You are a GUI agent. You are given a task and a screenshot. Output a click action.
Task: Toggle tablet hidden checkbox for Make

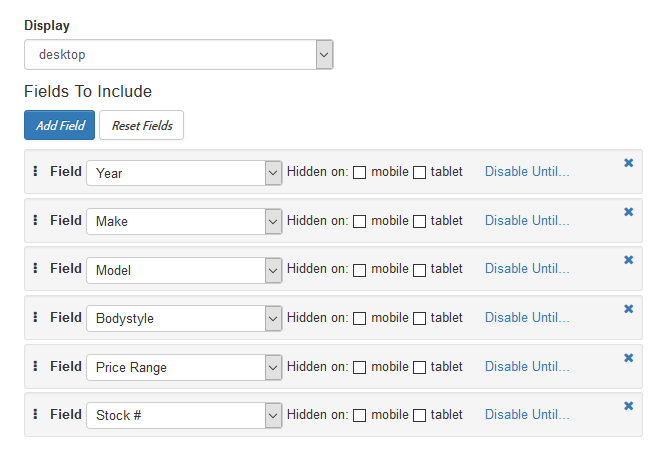420,221
